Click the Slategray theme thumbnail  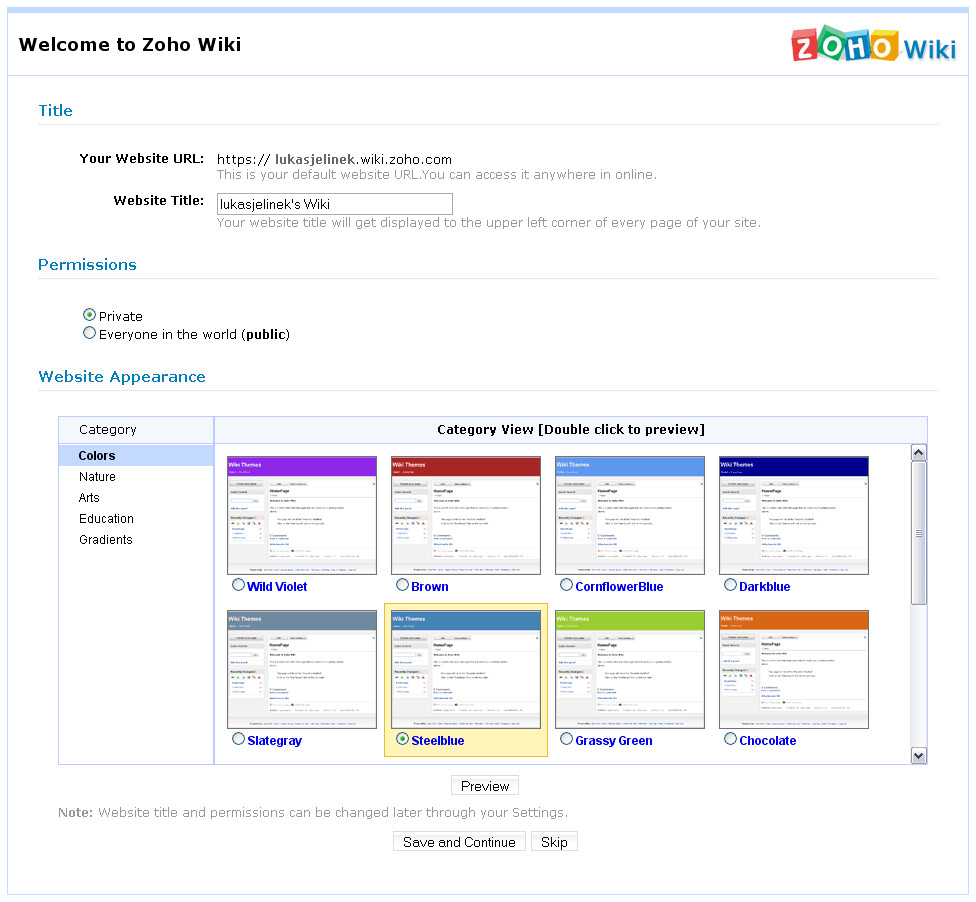point(302,669)
